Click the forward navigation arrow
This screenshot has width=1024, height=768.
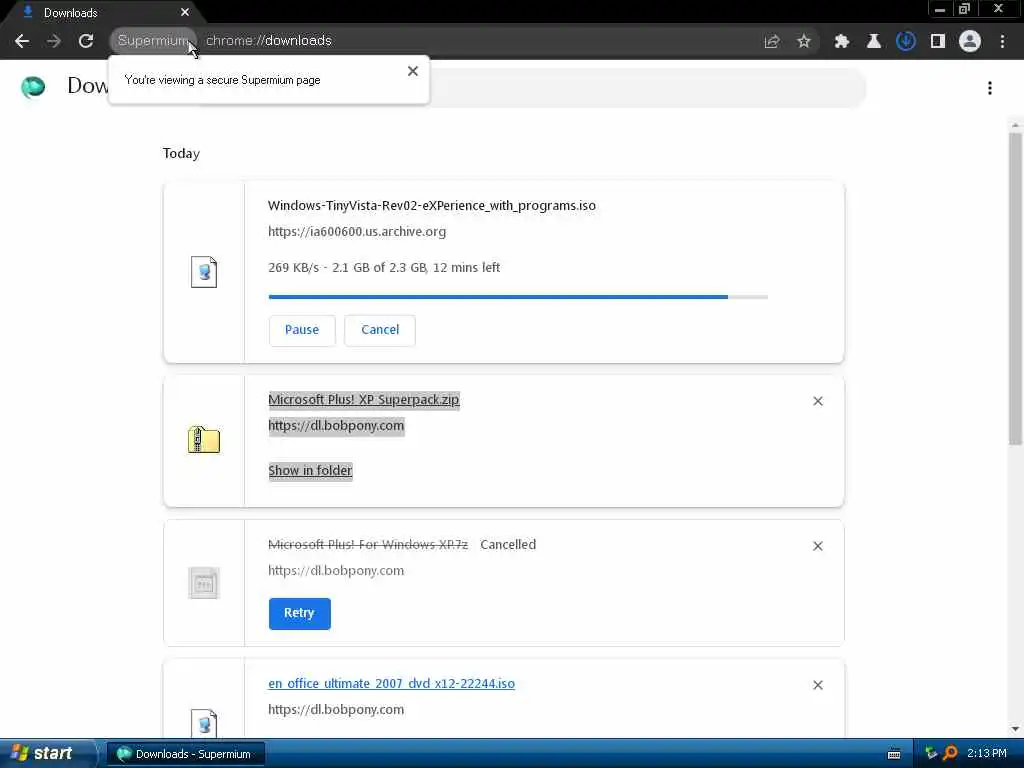tap(54, 41)
